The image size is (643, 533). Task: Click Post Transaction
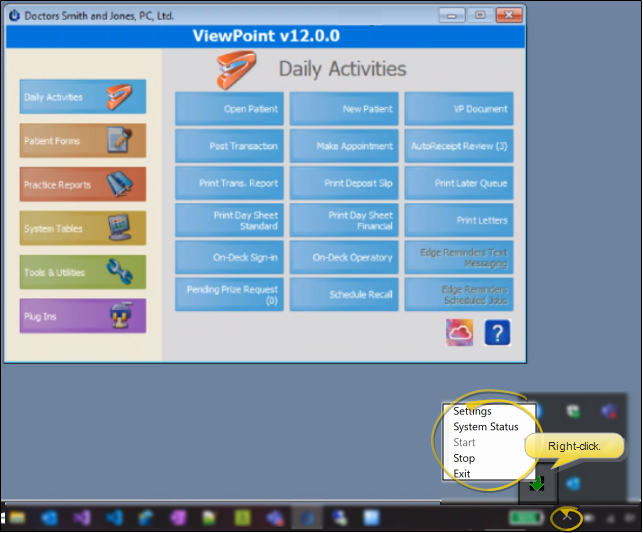pyautogui.click(x=229, y=146)
